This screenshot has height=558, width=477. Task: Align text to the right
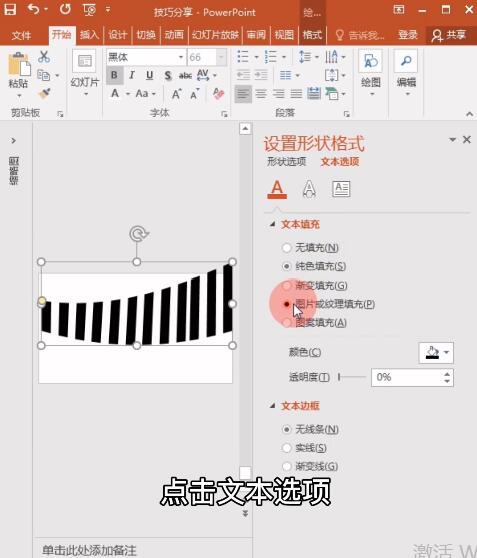point(278,94)
